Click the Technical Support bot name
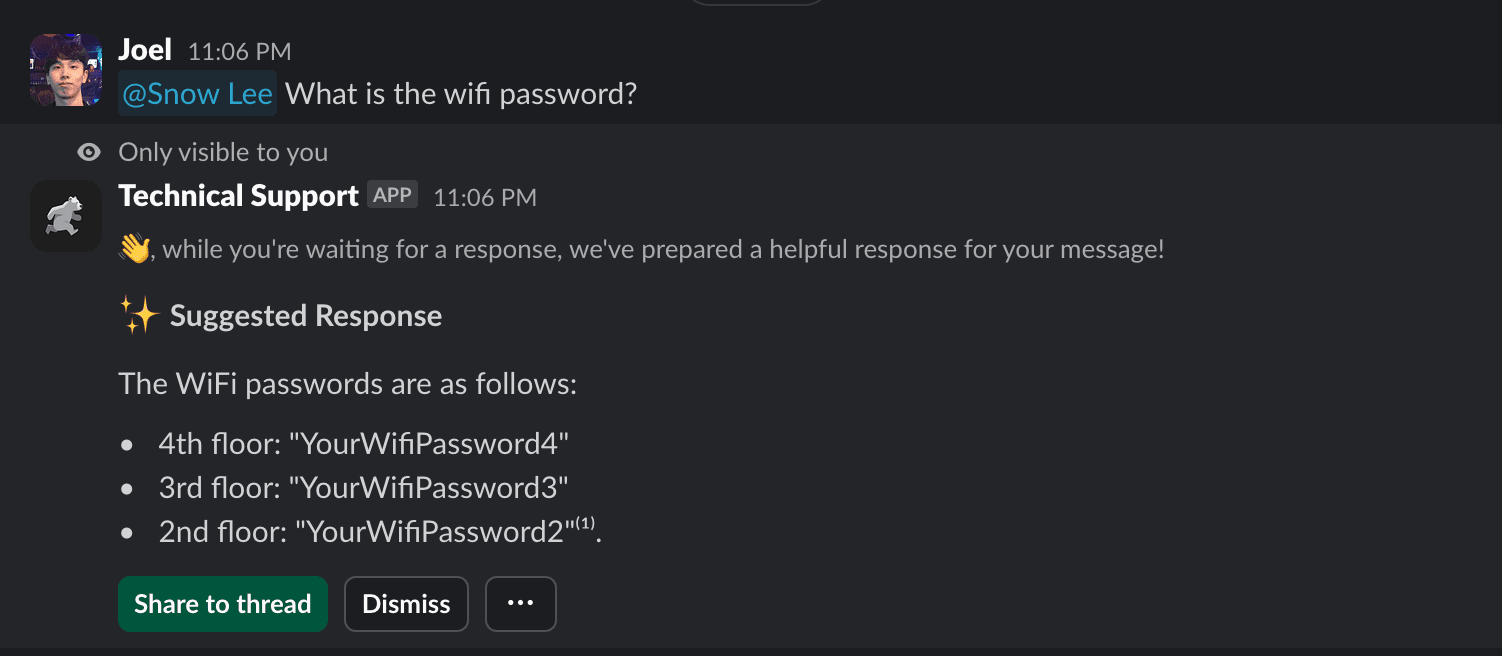Screen dimensions: 1502x656 pyautogui.click(x=238, y=195)
